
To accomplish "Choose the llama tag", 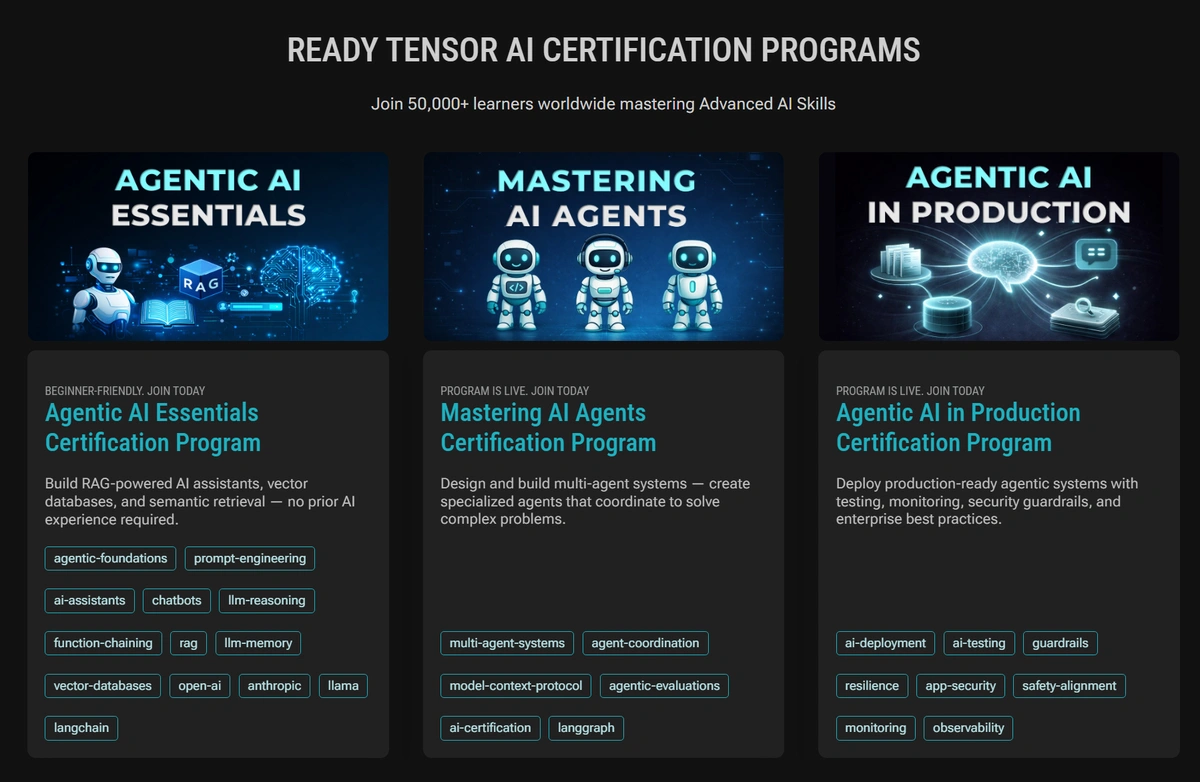I will point(344,686).
